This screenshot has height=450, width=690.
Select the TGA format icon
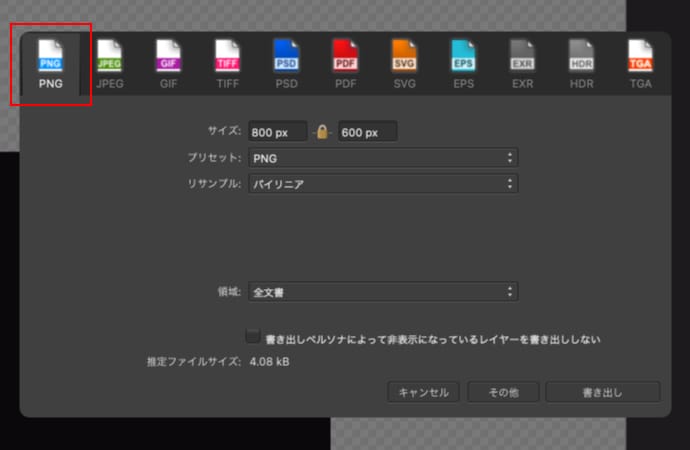(640, 62)
